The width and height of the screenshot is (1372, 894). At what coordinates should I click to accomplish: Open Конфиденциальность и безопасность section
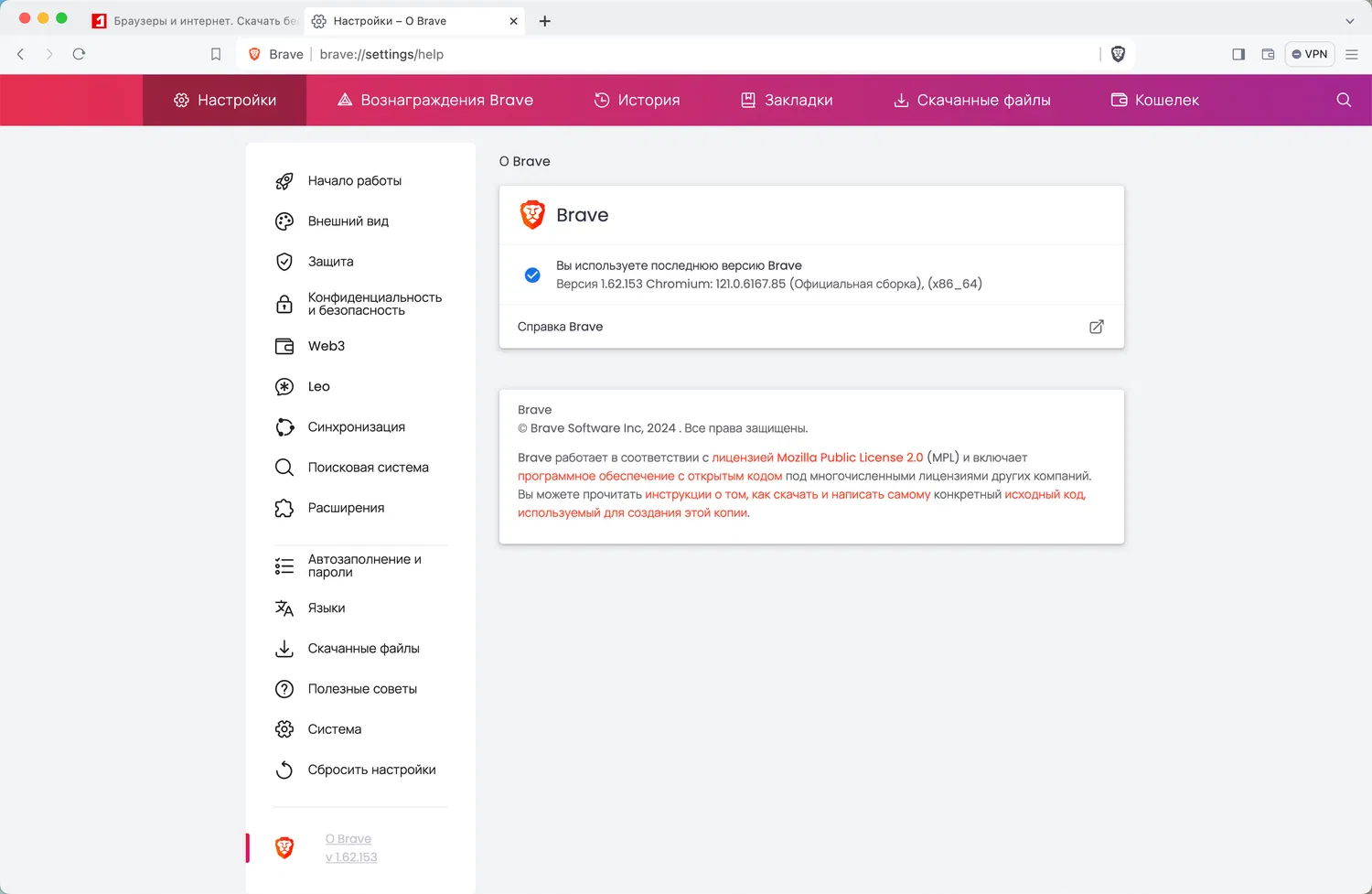coord(375,304)
